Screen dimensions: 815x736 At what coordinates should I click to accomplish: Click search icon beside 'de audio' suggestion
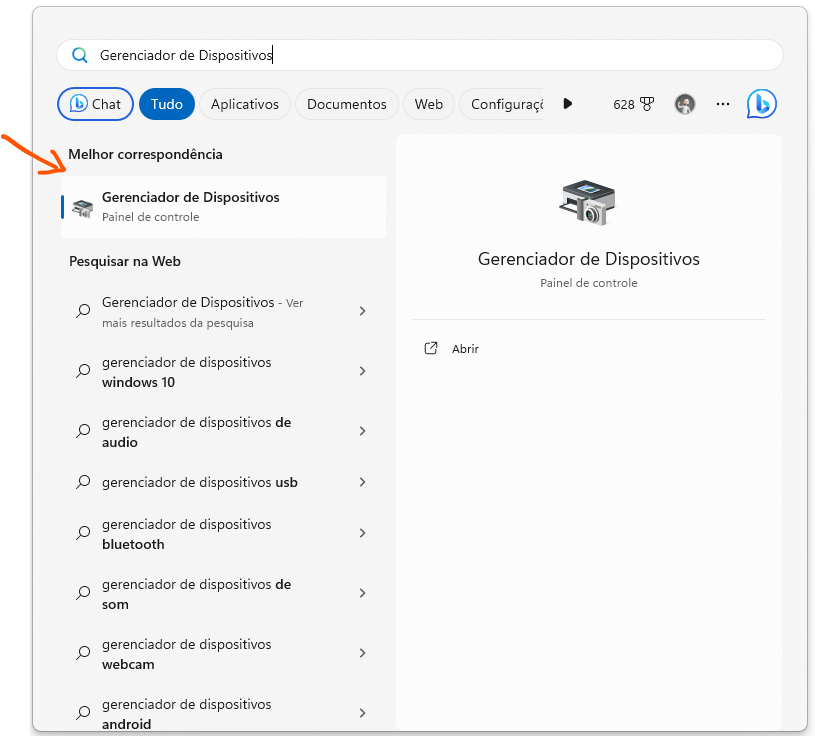[x=83, y=431]
